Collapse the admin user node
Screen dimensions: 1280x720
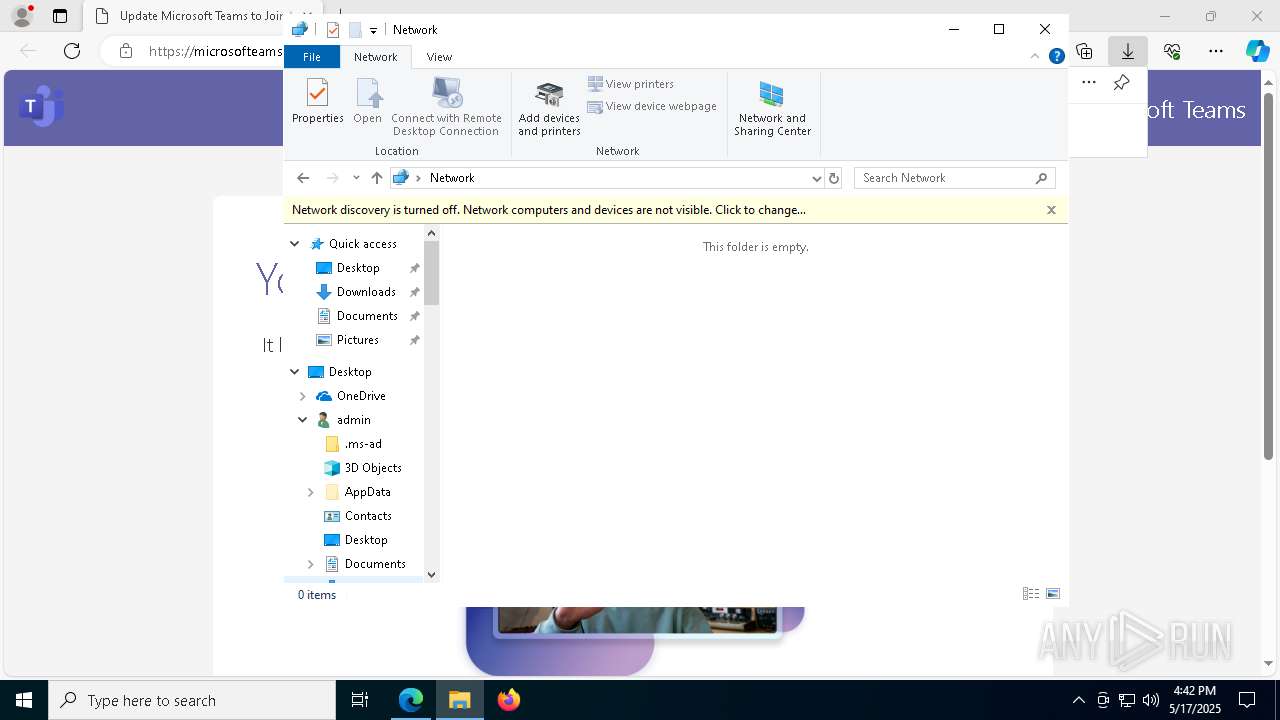pos(303,420)
